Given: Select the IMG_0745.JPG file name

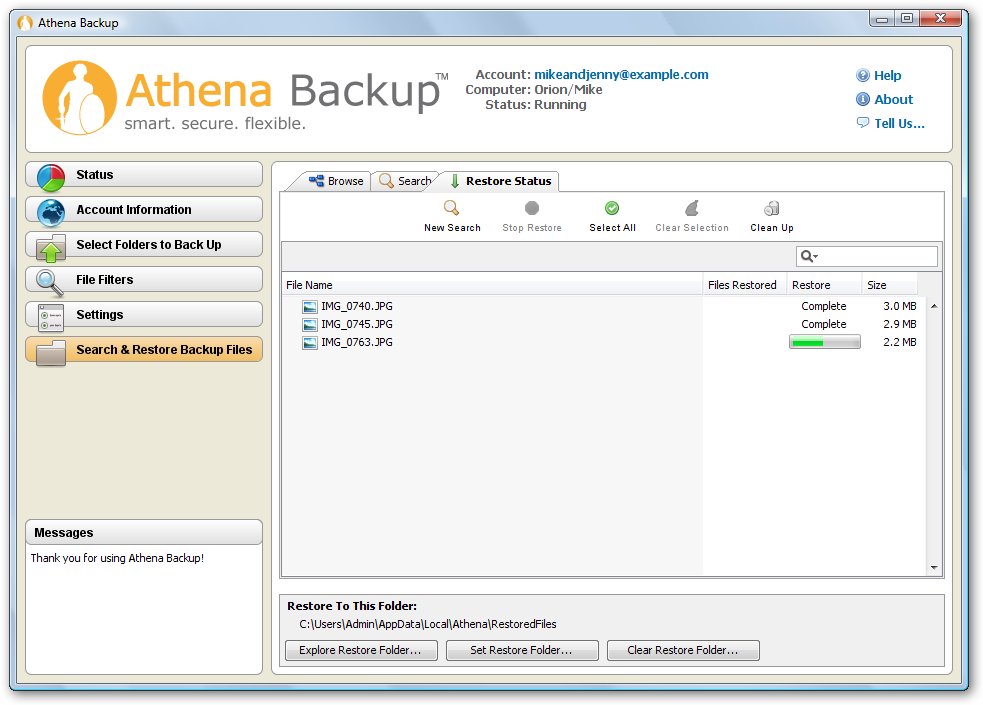Looking at the screenshot, I should pyautogui.click(x=357, y=325).
